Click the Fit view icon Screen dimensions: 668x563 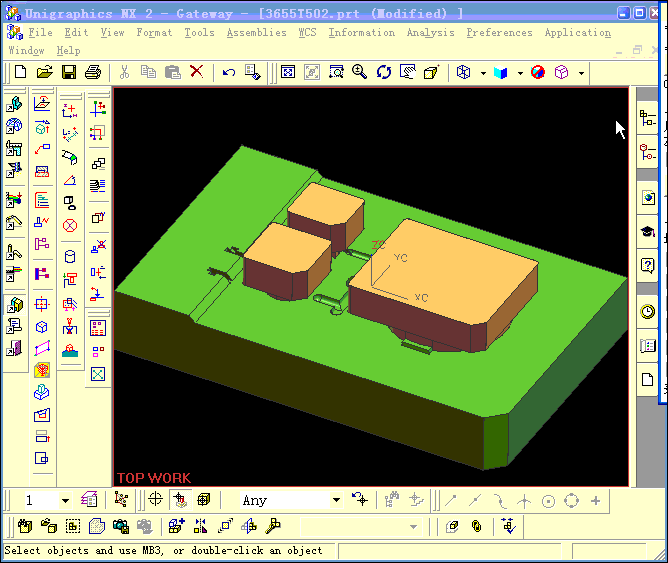[288, 72]
